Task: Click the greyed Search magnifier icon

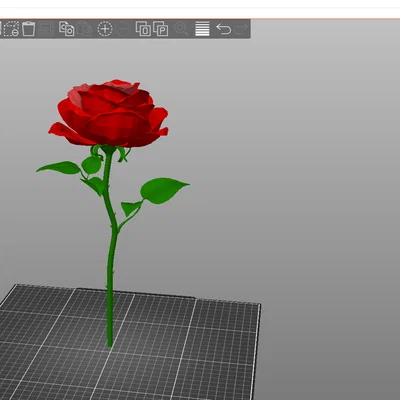Action: click(x=181, y=29)
